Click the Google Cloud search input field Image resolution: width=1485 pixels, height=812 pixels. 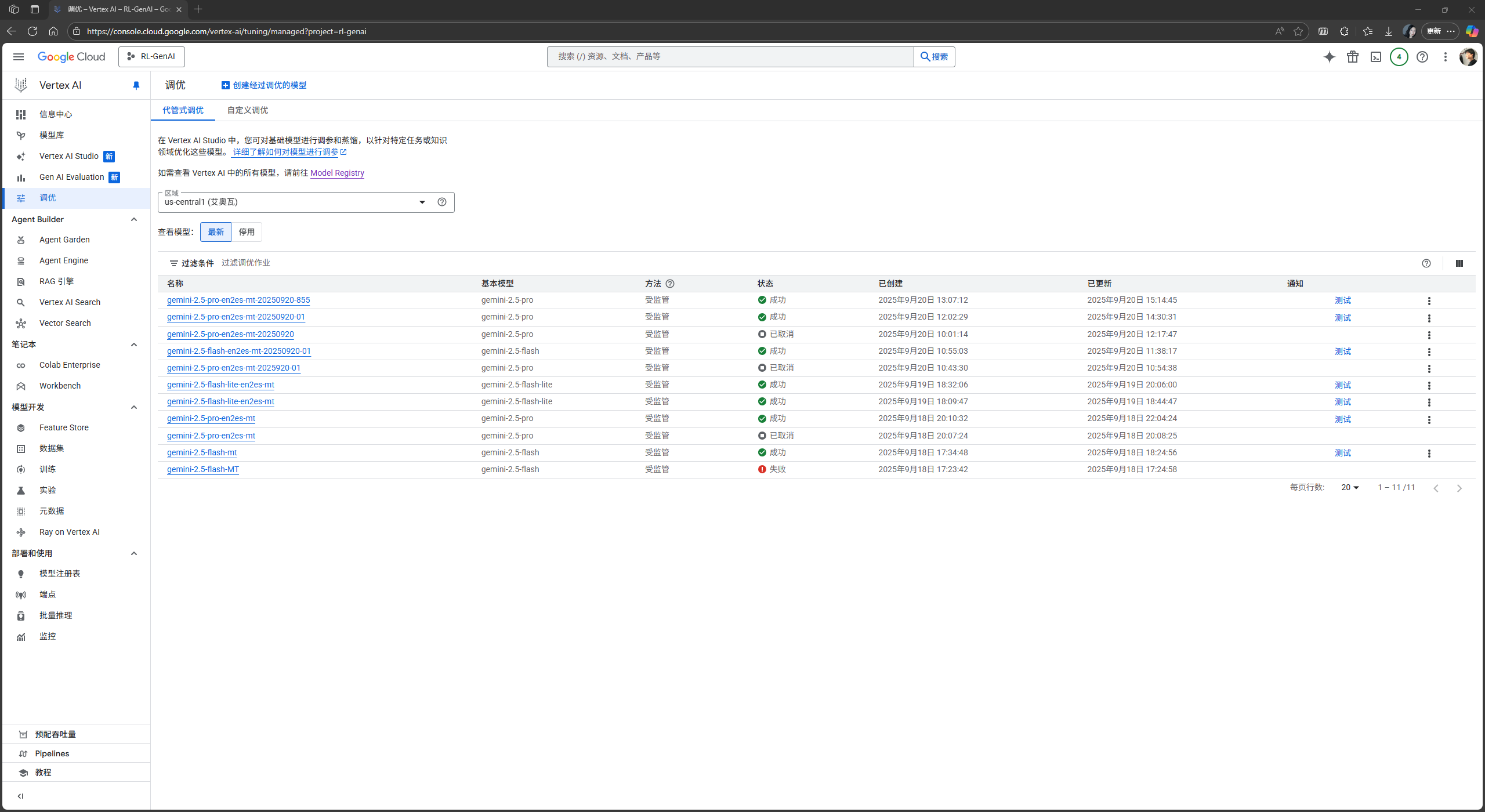point(730,57)
